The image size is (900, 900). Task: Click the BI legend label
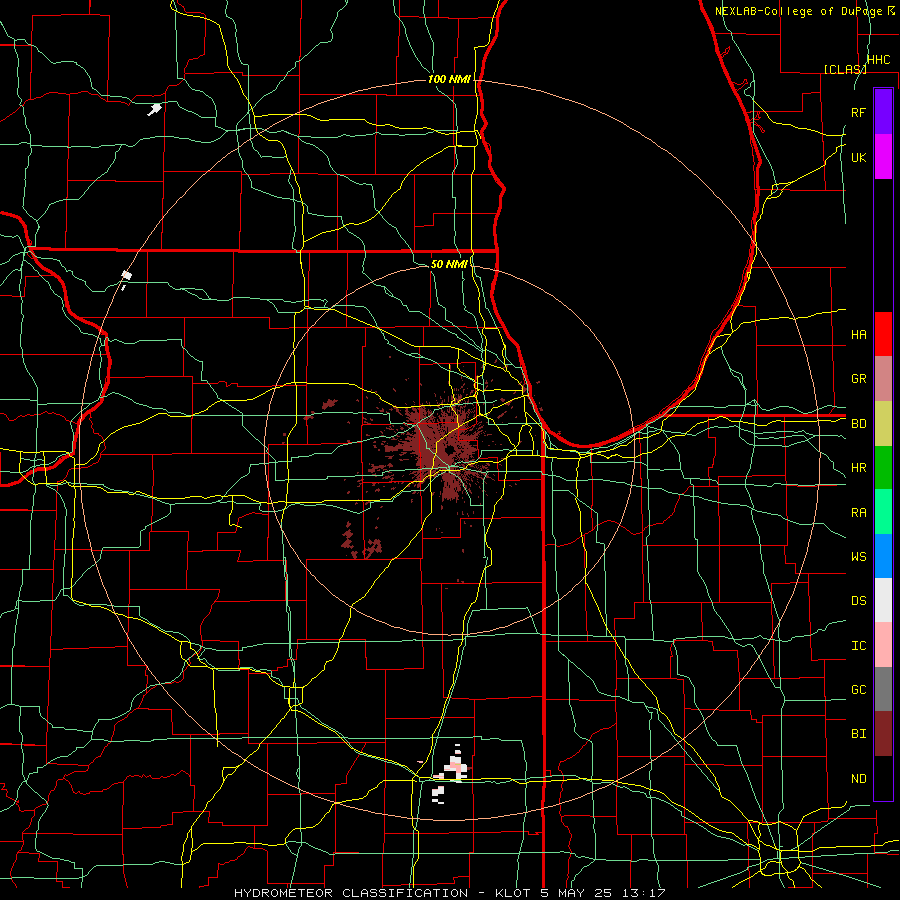[858, 734]
